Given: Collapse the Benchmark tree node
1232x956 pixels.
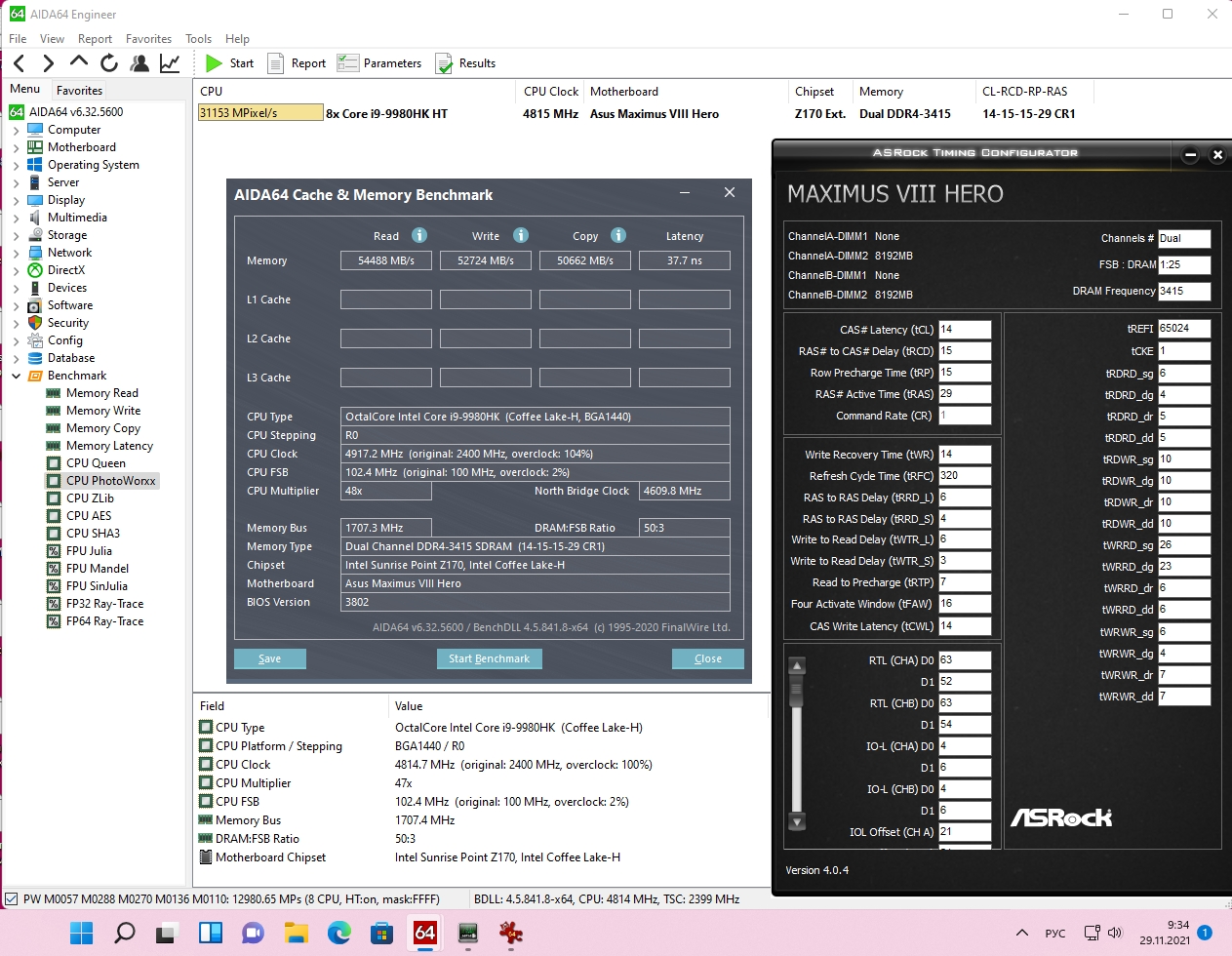Looking at the screenshot, I should [16, 376].
